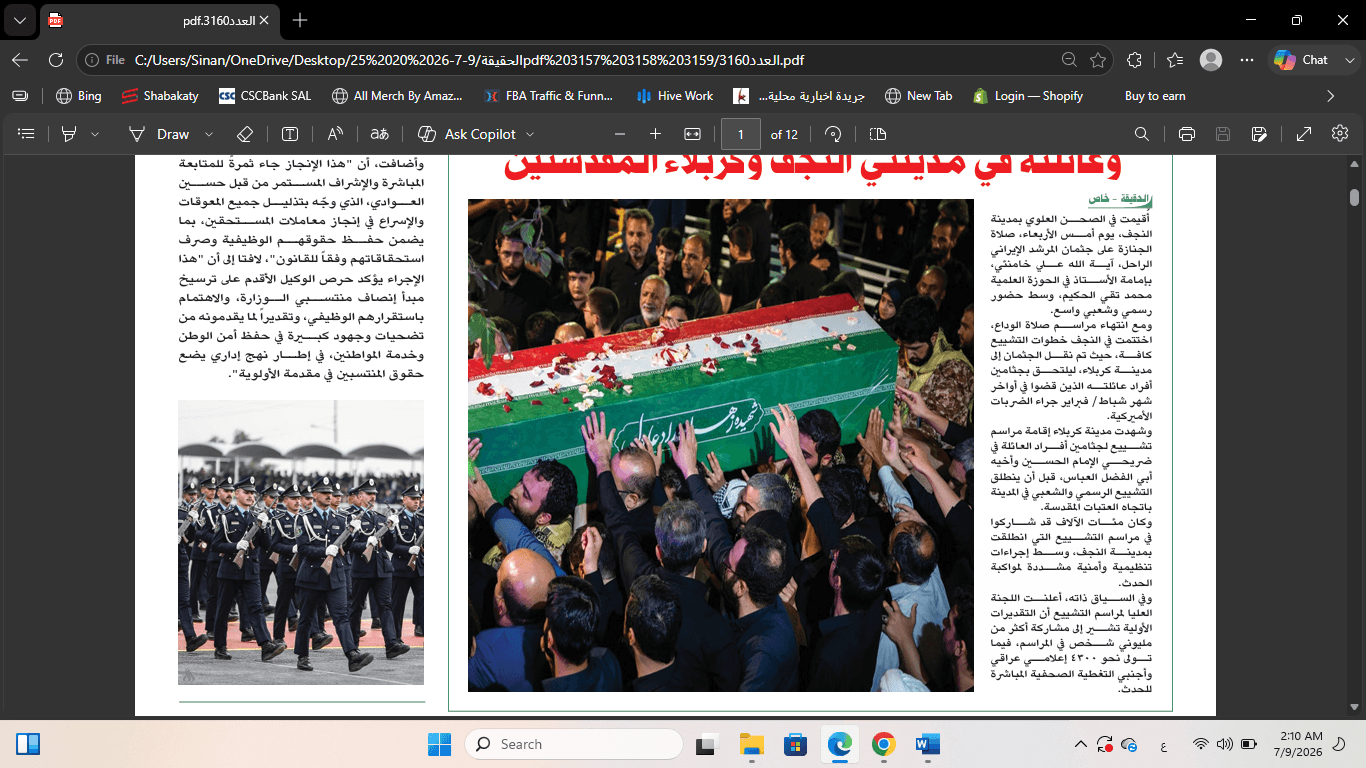1366x768 pixels.
Task: Click the page number input field
Action: (741, 134)
